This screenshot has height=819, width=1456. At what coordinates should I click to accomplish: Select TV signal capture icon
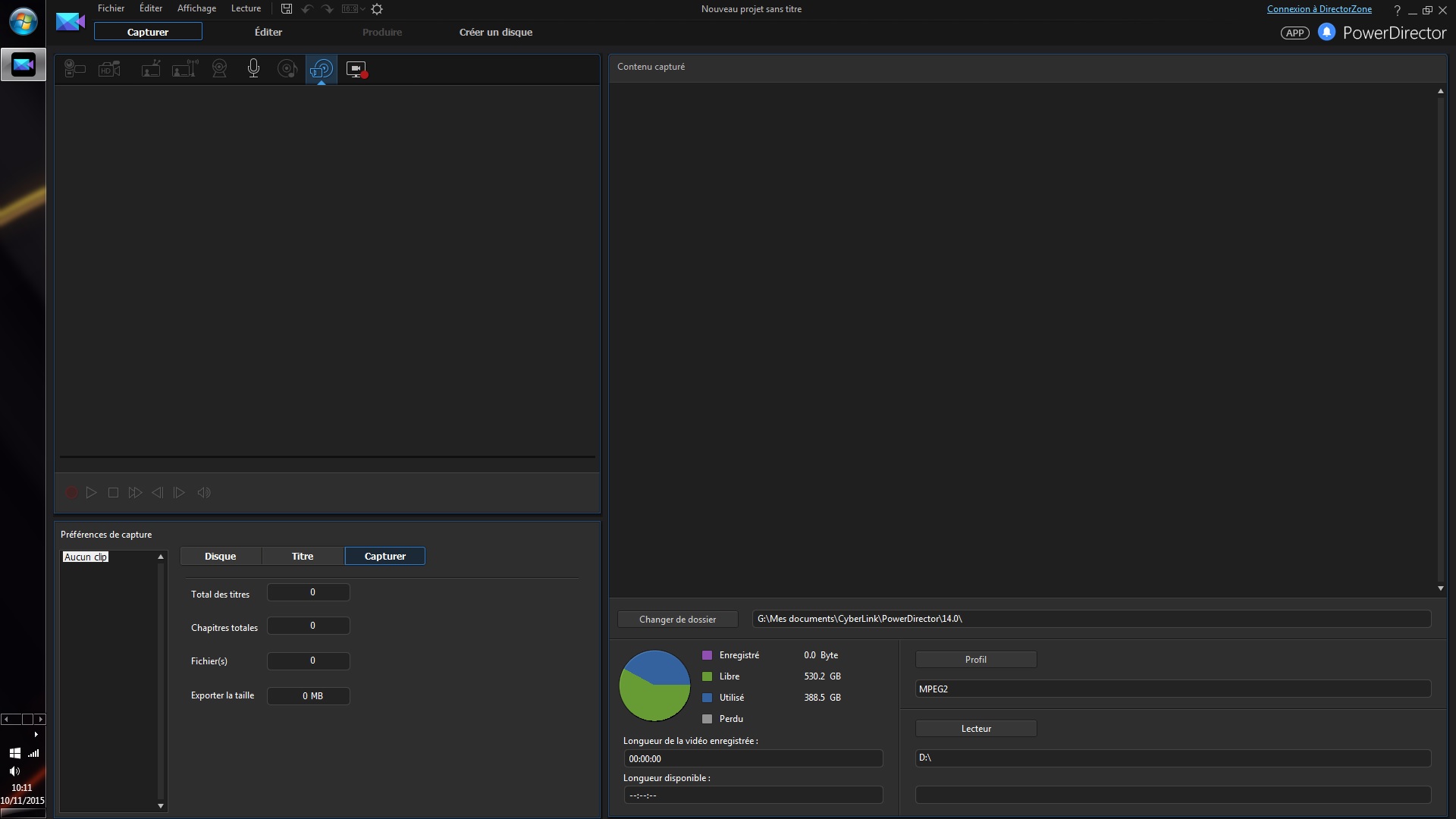pos(151,69)
